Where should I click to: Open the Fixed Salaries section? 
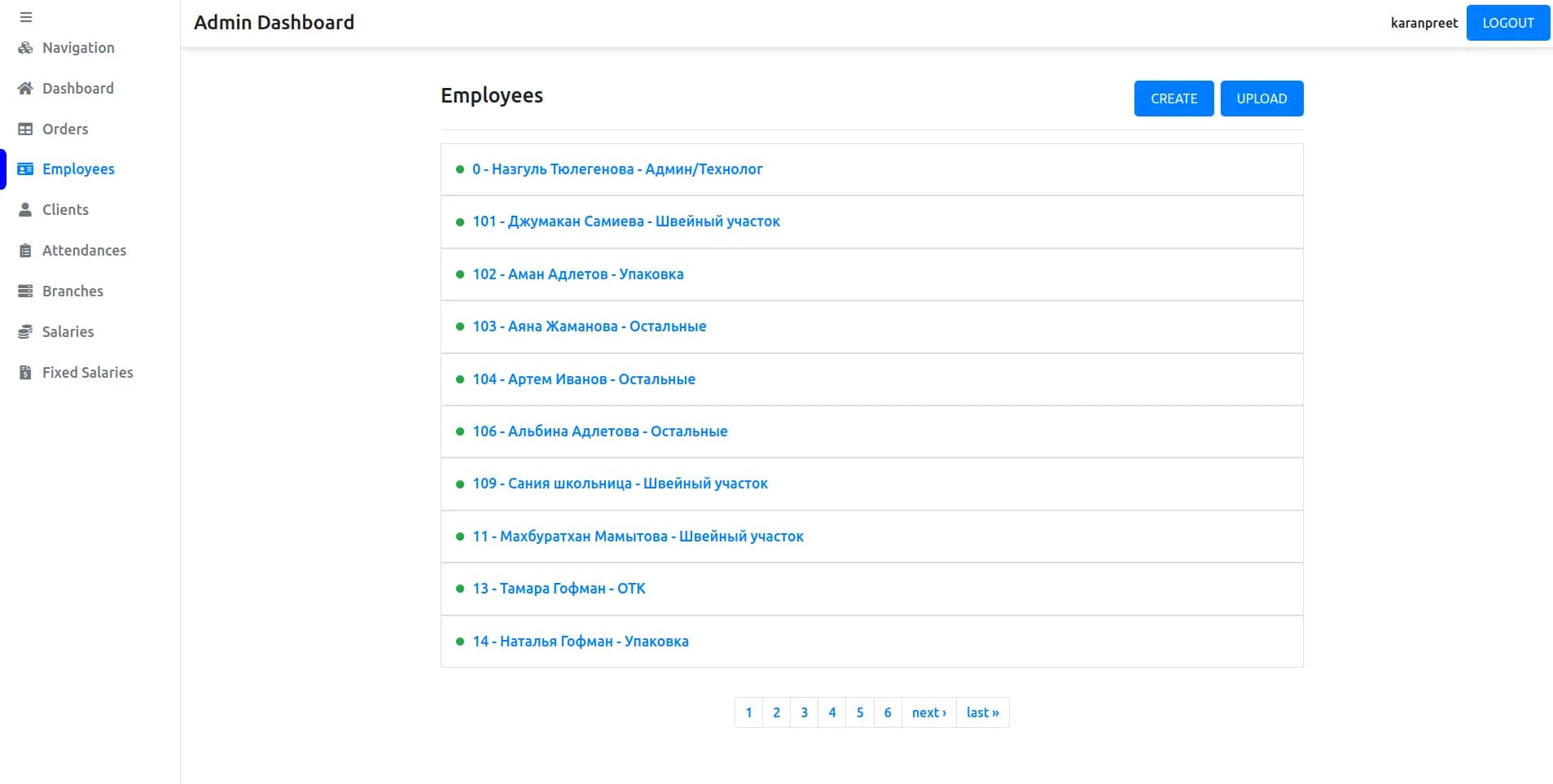(87, 373)
